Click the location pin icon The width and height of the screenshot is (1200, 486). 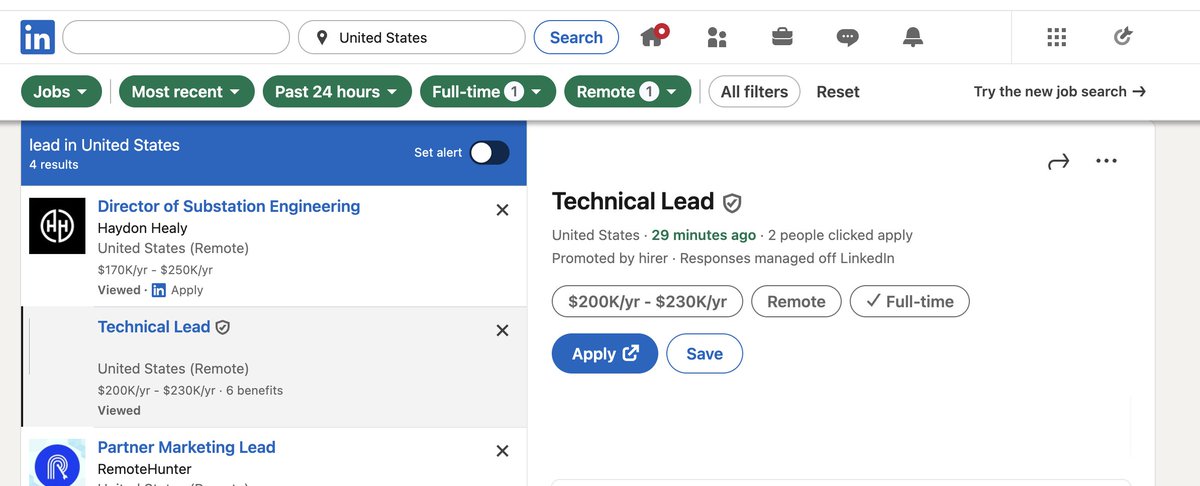click(322, 38)
